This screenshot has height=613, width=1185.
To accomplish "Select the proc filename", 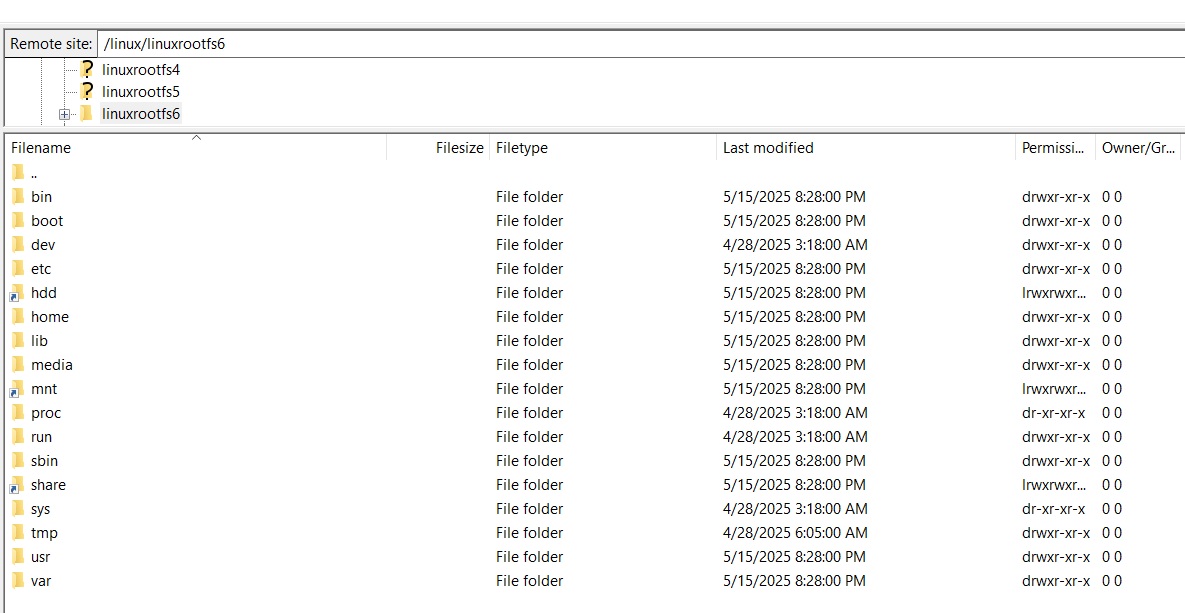I will (x=46, y=413).
